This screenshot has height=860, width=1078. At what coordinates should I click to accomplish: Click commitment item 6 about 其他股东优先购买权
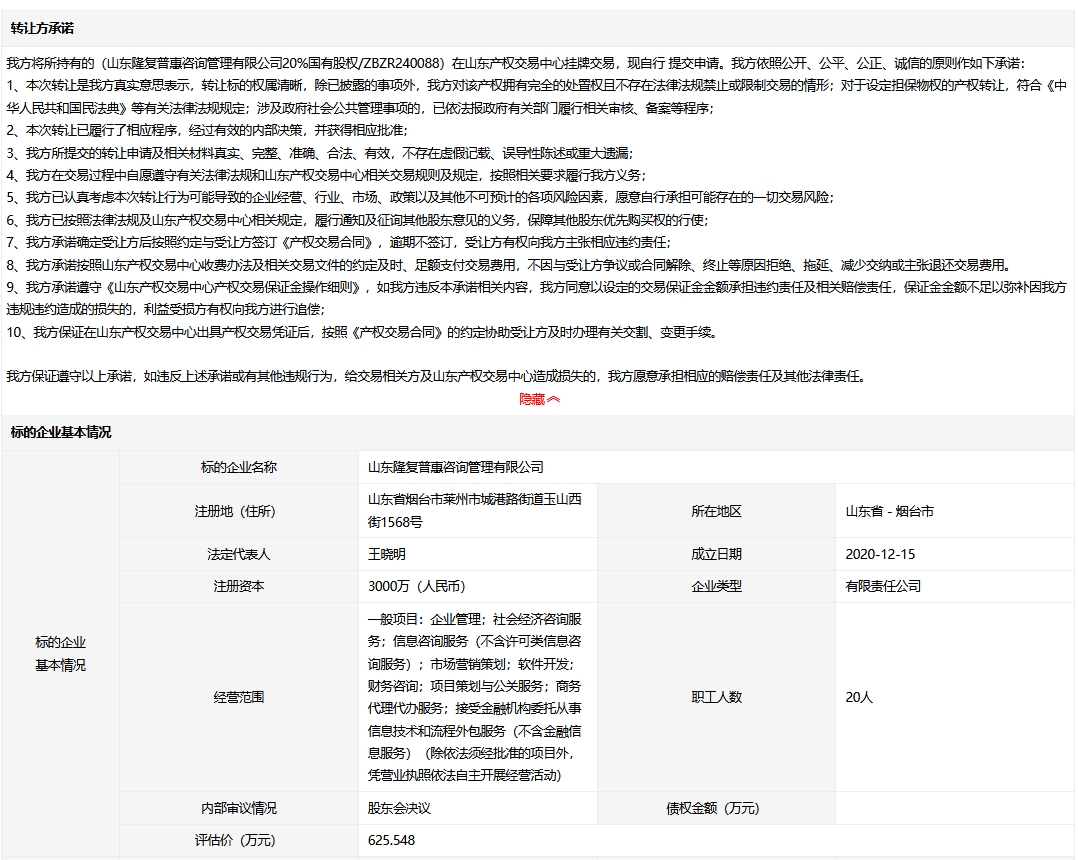(x=357, y=220)
